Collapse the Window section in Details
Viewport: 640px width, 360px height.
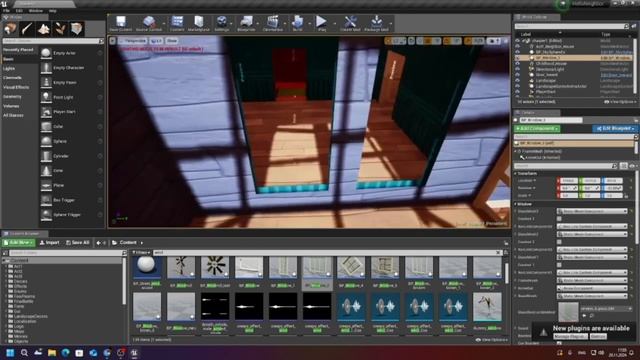tap(516, 204)
